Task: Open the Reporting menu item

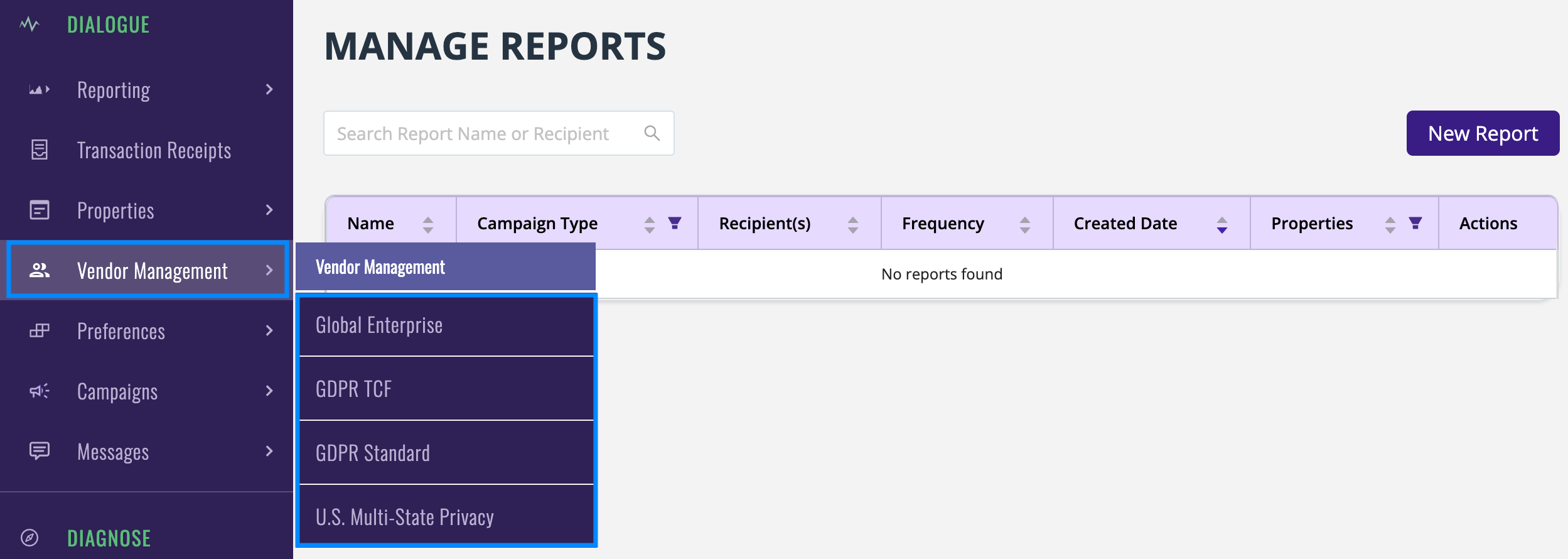Action: pyautogui.click(x=146, y=90)
